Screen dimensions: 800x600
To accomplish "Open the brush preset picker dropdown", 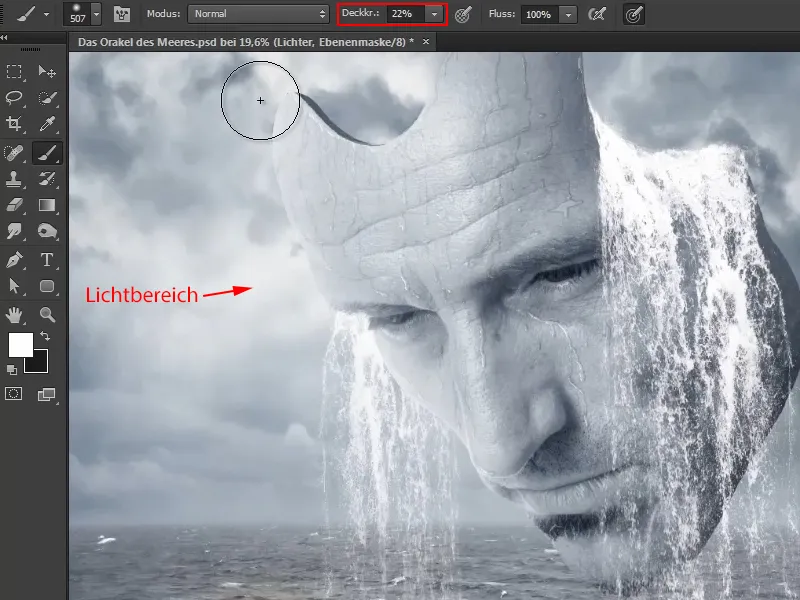I will pos(96,14).
